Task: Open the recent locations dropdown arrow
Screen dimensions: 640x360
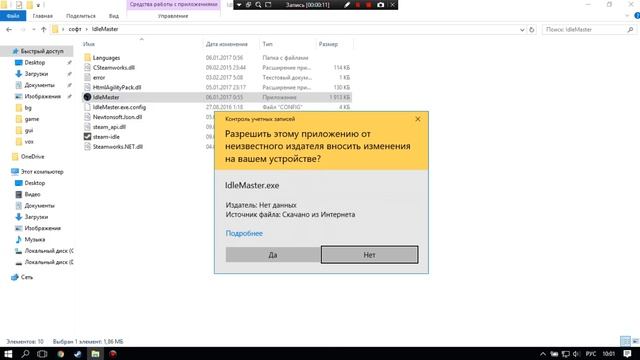Action: pos(33,29)
